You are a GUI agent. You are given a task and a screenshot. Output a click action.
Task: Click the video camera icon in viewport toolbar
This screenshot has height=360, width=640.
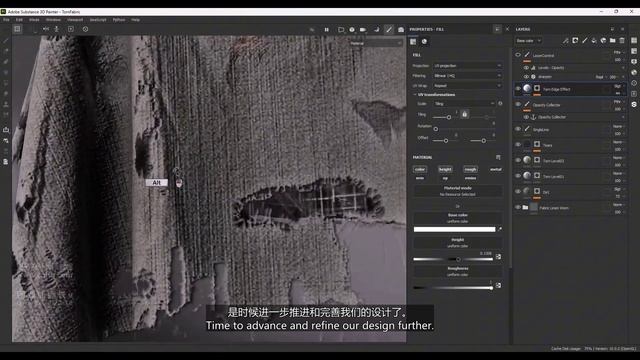click(363, 29)
